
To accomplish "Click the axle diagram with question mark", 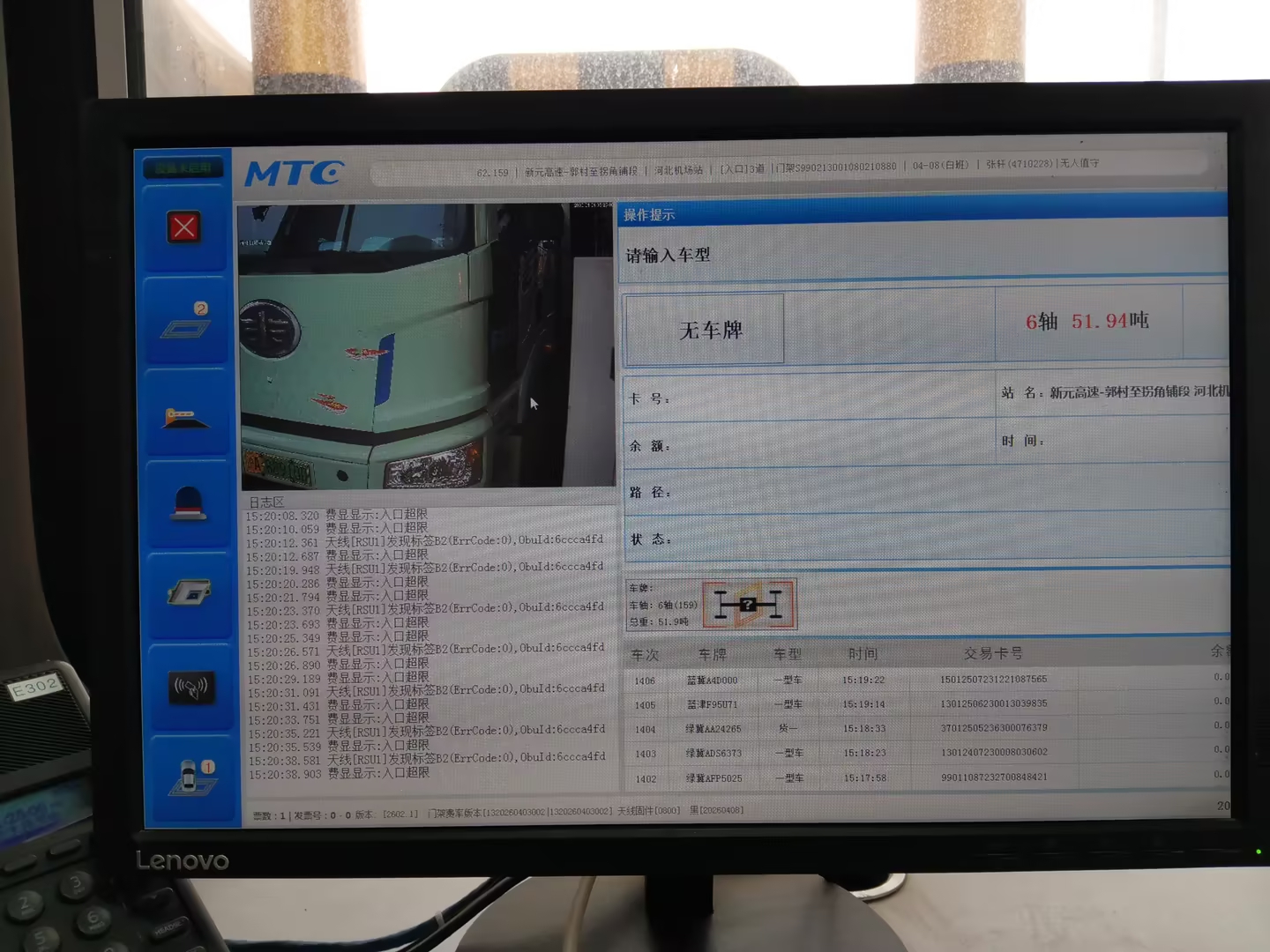I will [x=749, y=605].
